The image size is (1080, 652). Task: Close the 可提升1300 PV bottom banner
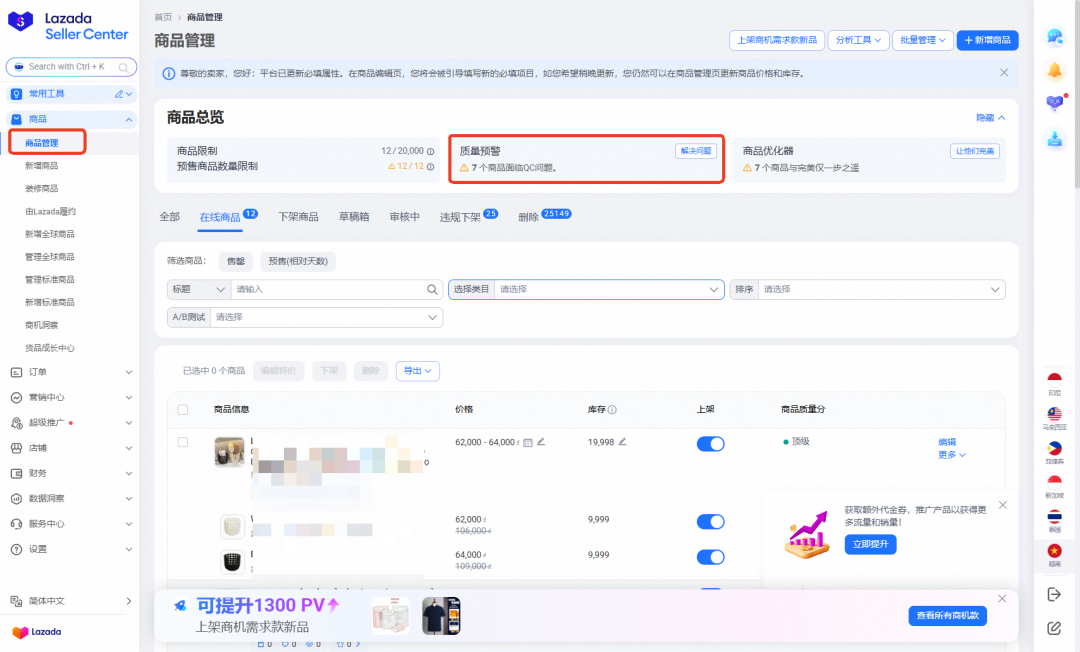[x=1002, y=599]
